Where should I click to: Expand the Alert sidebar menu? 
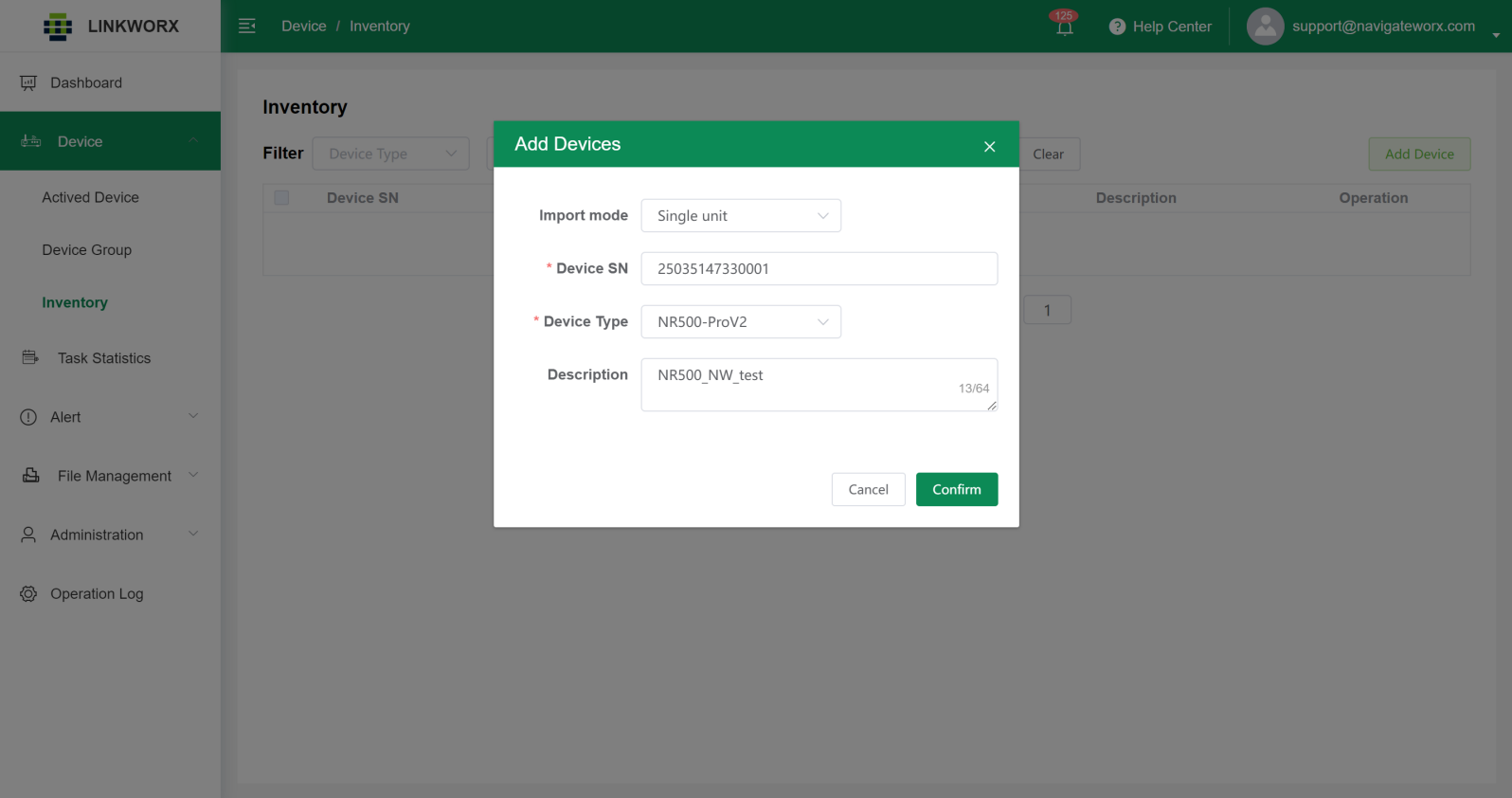pyautogui.click(x=110, y=417)
